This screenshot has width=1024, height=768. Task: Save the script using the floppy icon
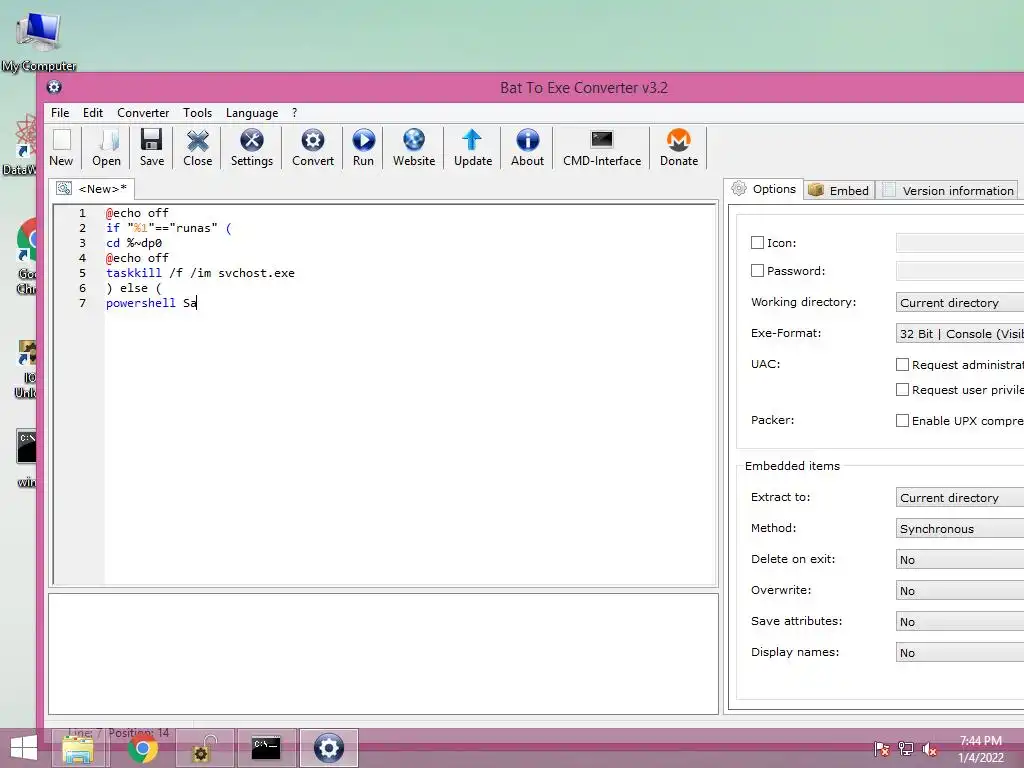152,148
